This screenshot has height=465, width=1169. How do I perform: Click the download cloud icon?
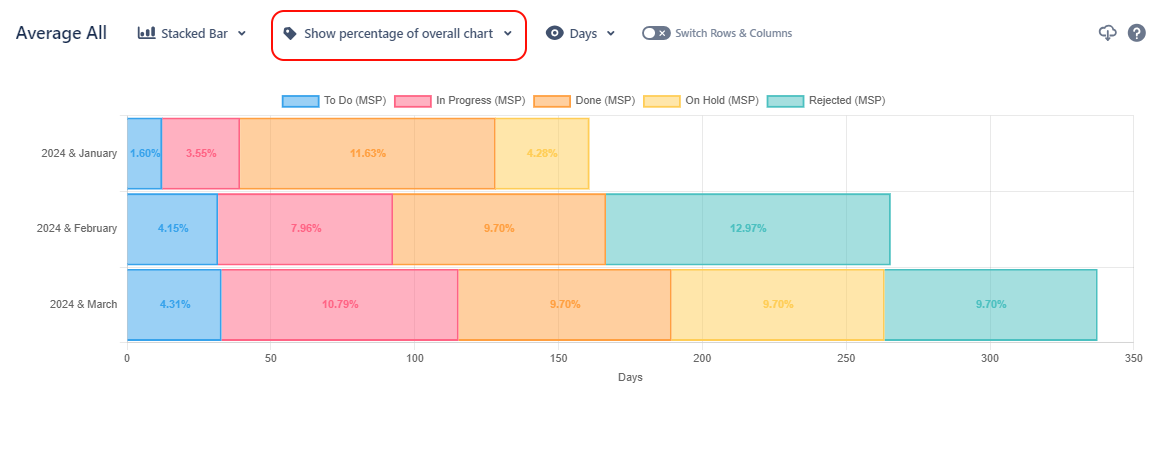[1107, 33]
